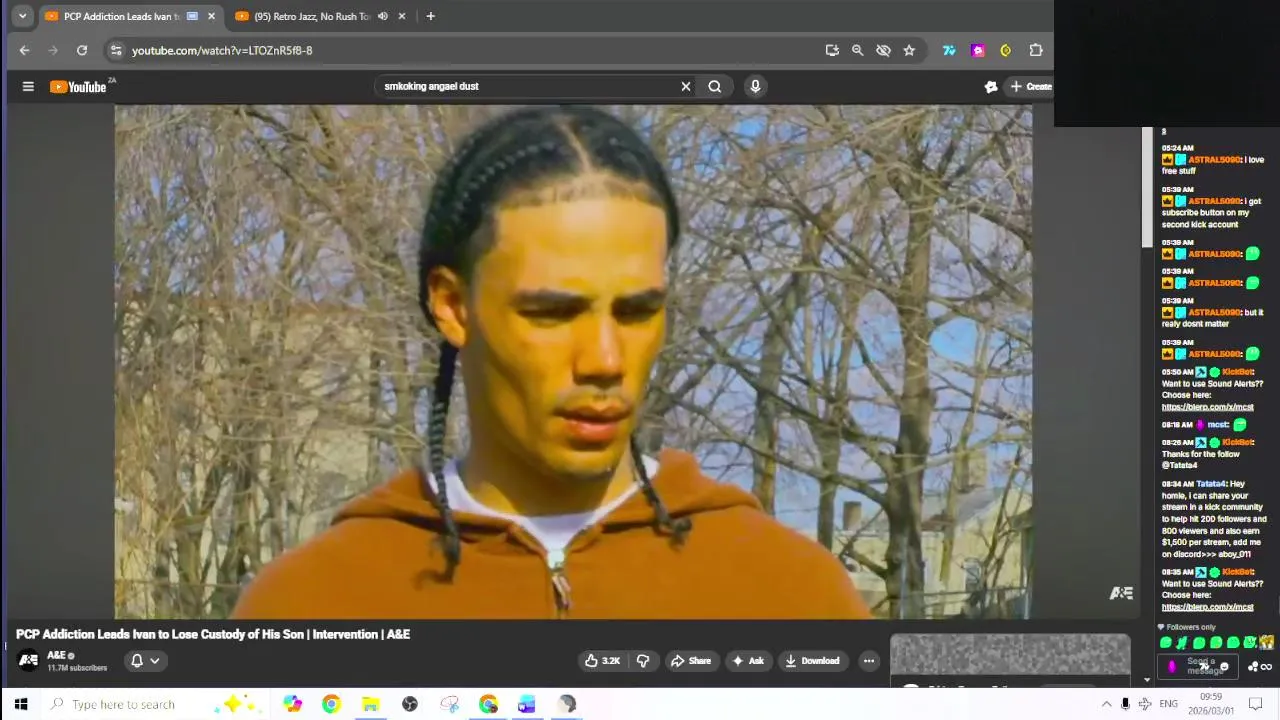Open the Snipping Tool taskbar icon

point(449,704)
